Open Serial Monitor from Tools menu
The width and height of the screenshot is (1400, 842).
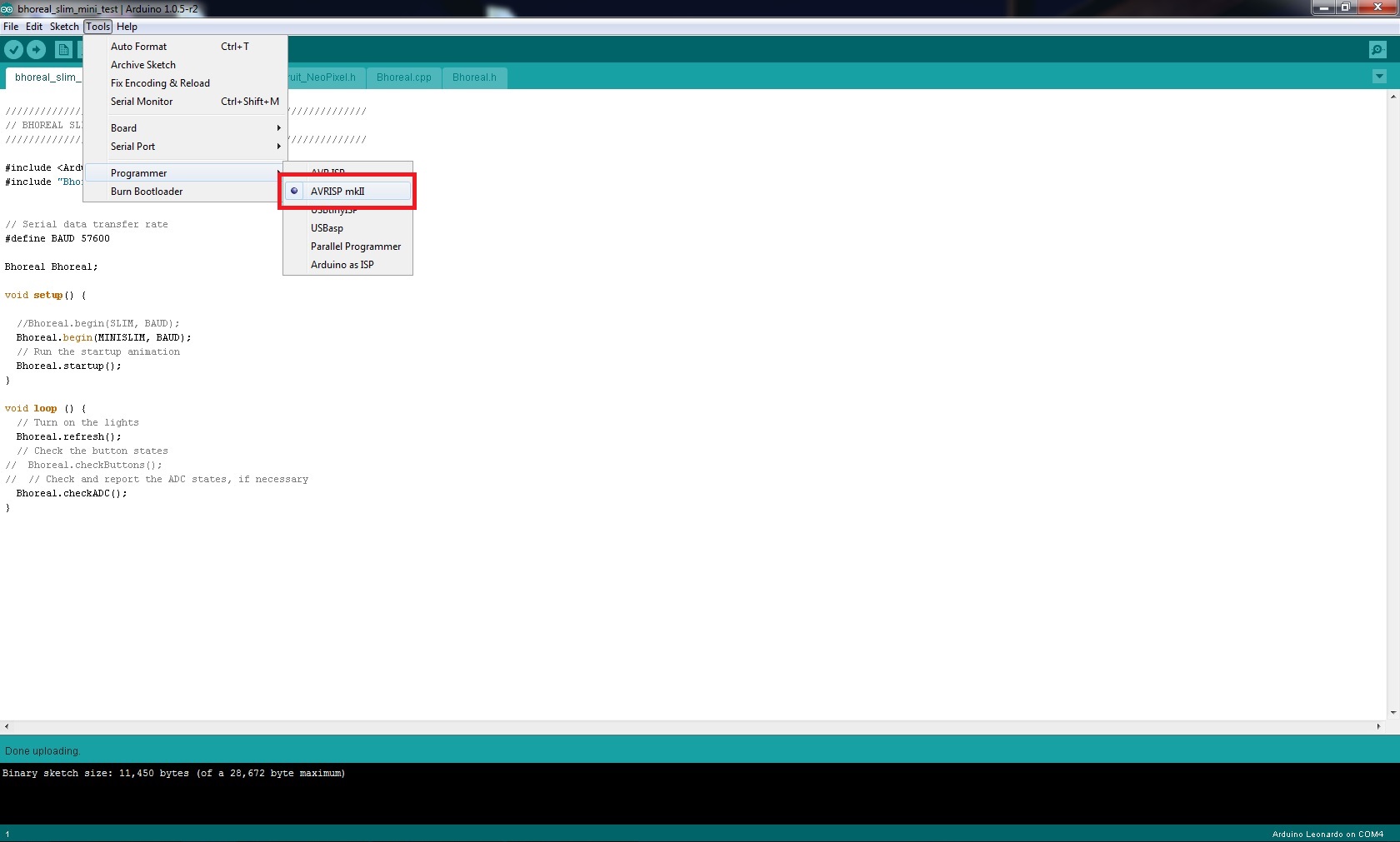[186, 102]
